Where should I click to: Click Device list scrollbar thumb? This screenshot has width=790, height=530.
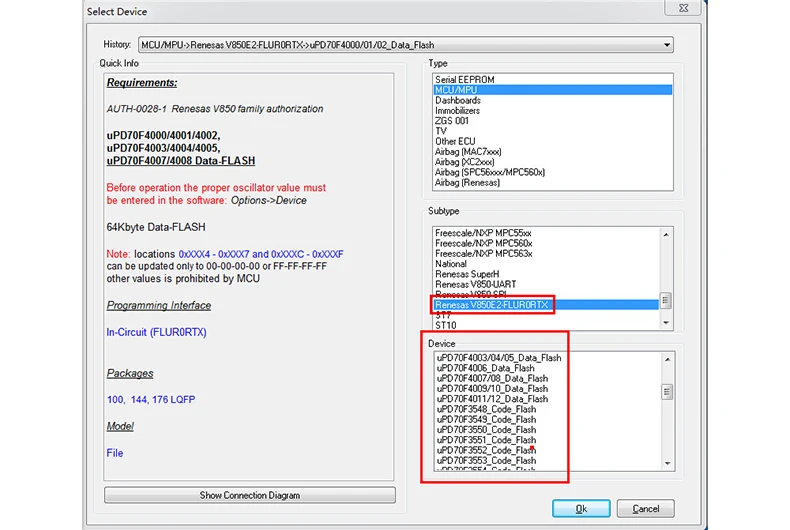[667, 392]
